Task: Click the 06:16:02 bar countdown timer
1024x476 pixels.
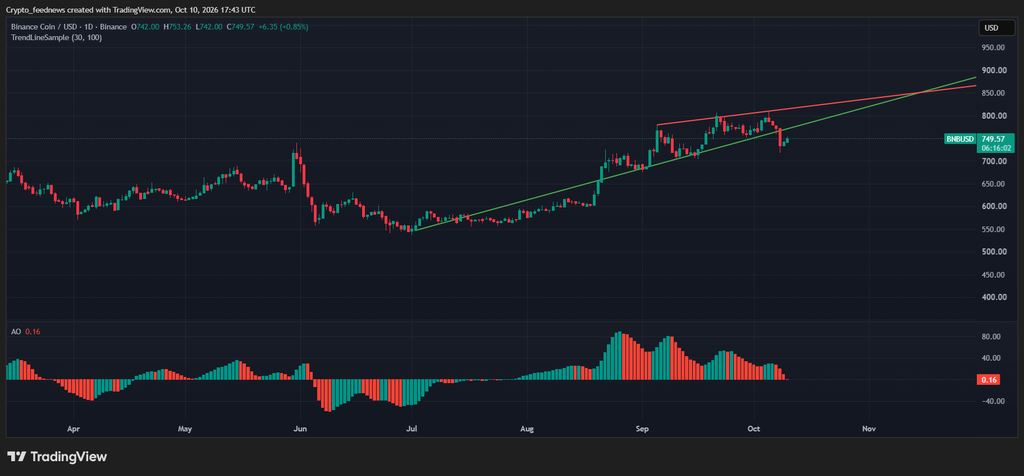Action: pos(996,148)
